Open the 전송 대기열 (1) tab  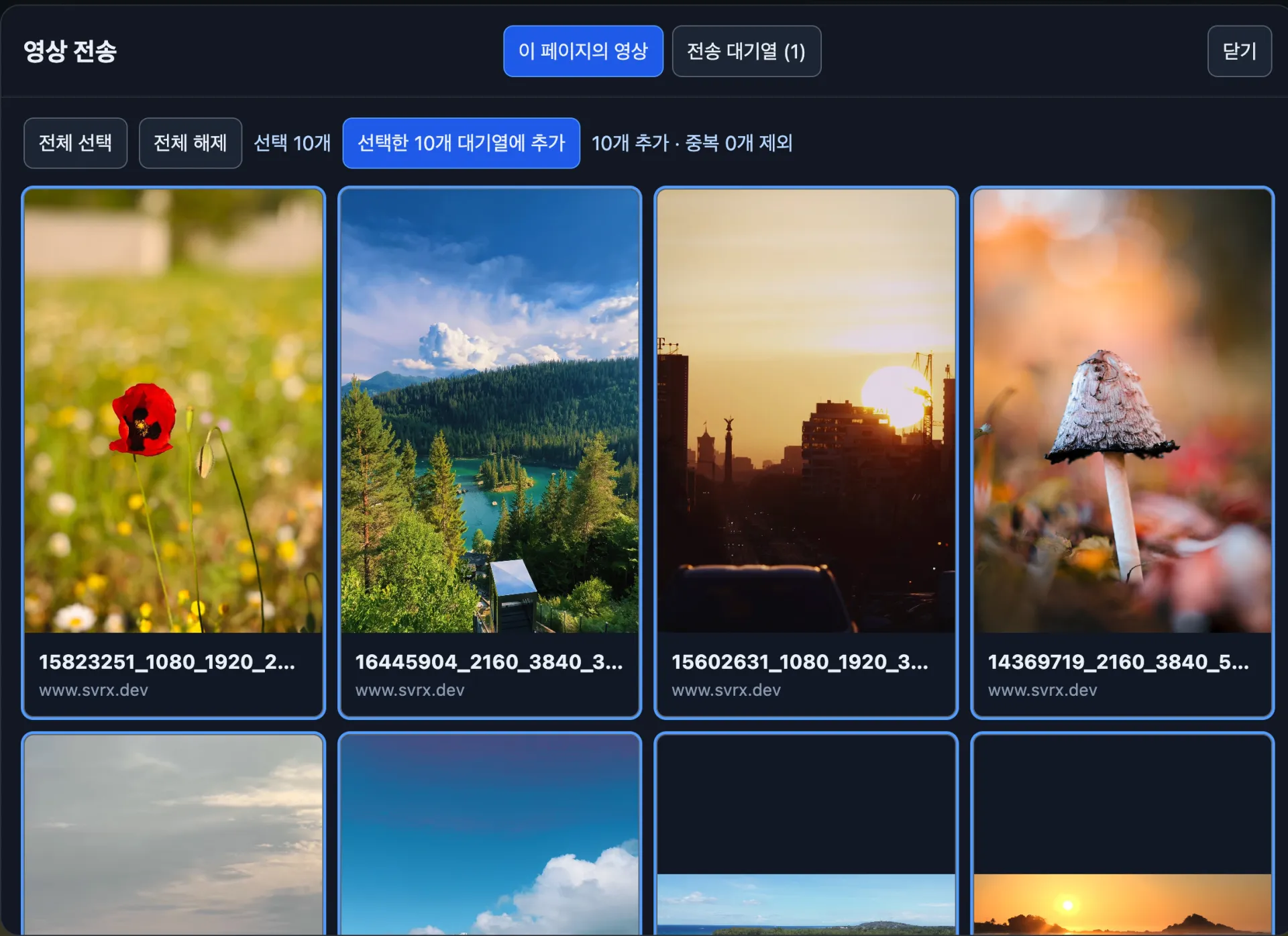pos(746,51)
